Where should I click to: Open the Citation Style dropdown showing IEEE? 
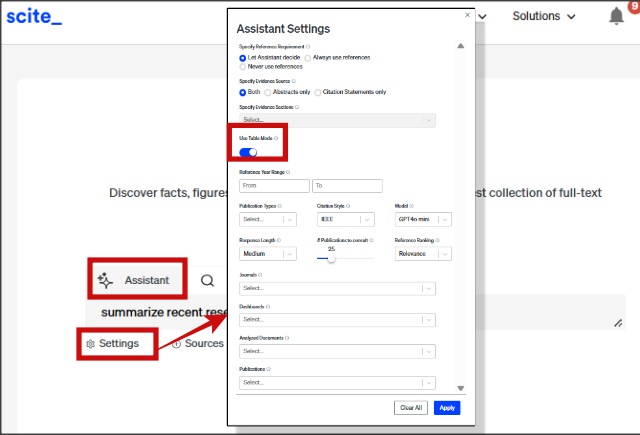(345, 219)
